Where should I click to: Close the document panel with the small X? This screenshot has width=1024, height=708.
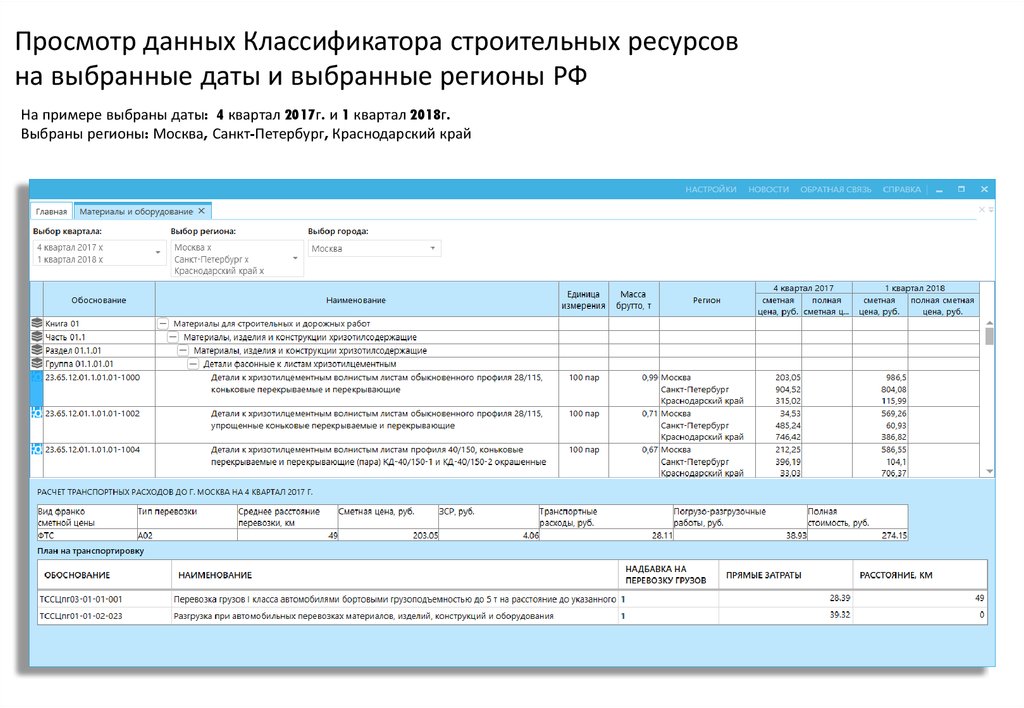click(990, 210)
